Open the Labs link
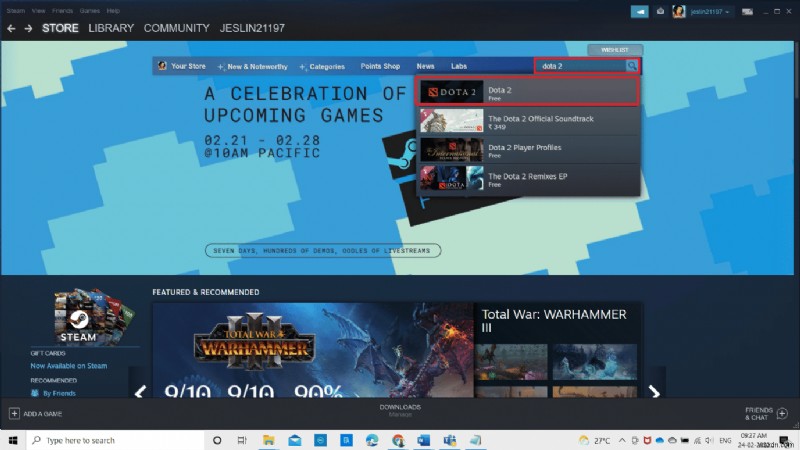The width and height of the screenshot is (800, 450). click(459, 66)
